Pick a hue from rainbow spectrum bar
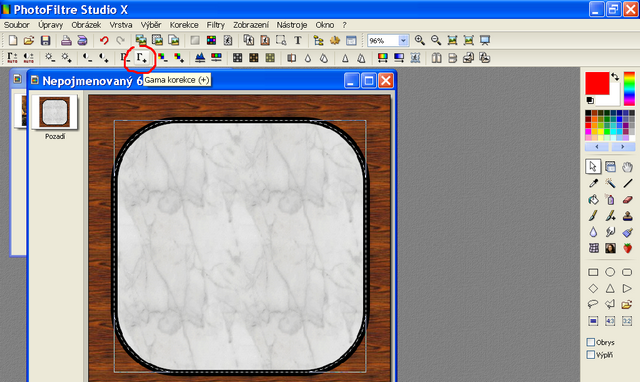The width and height of the screenshot is (640, 382). click(629, 89)
